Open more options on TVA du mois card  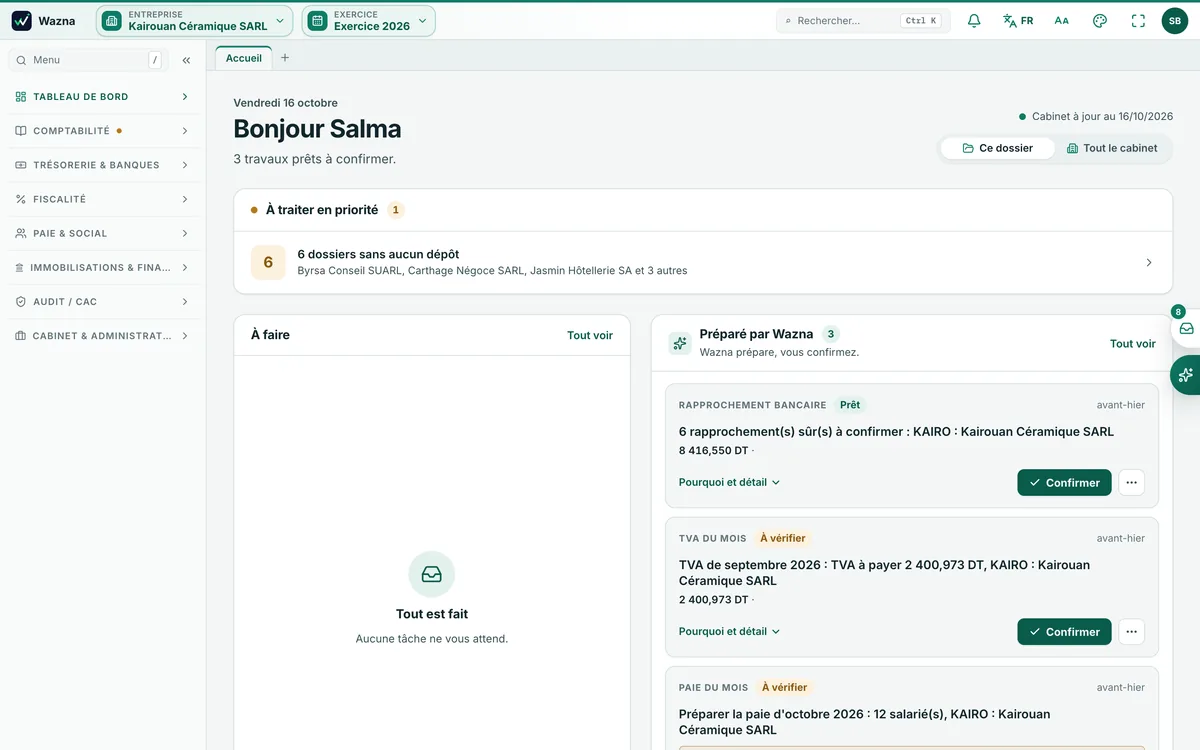tap(1131, 632)
